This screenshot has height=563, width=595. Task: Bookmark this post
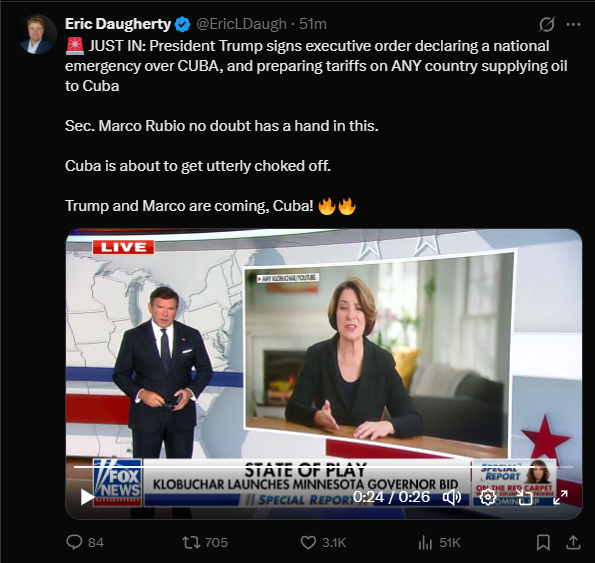click(543, 542)
